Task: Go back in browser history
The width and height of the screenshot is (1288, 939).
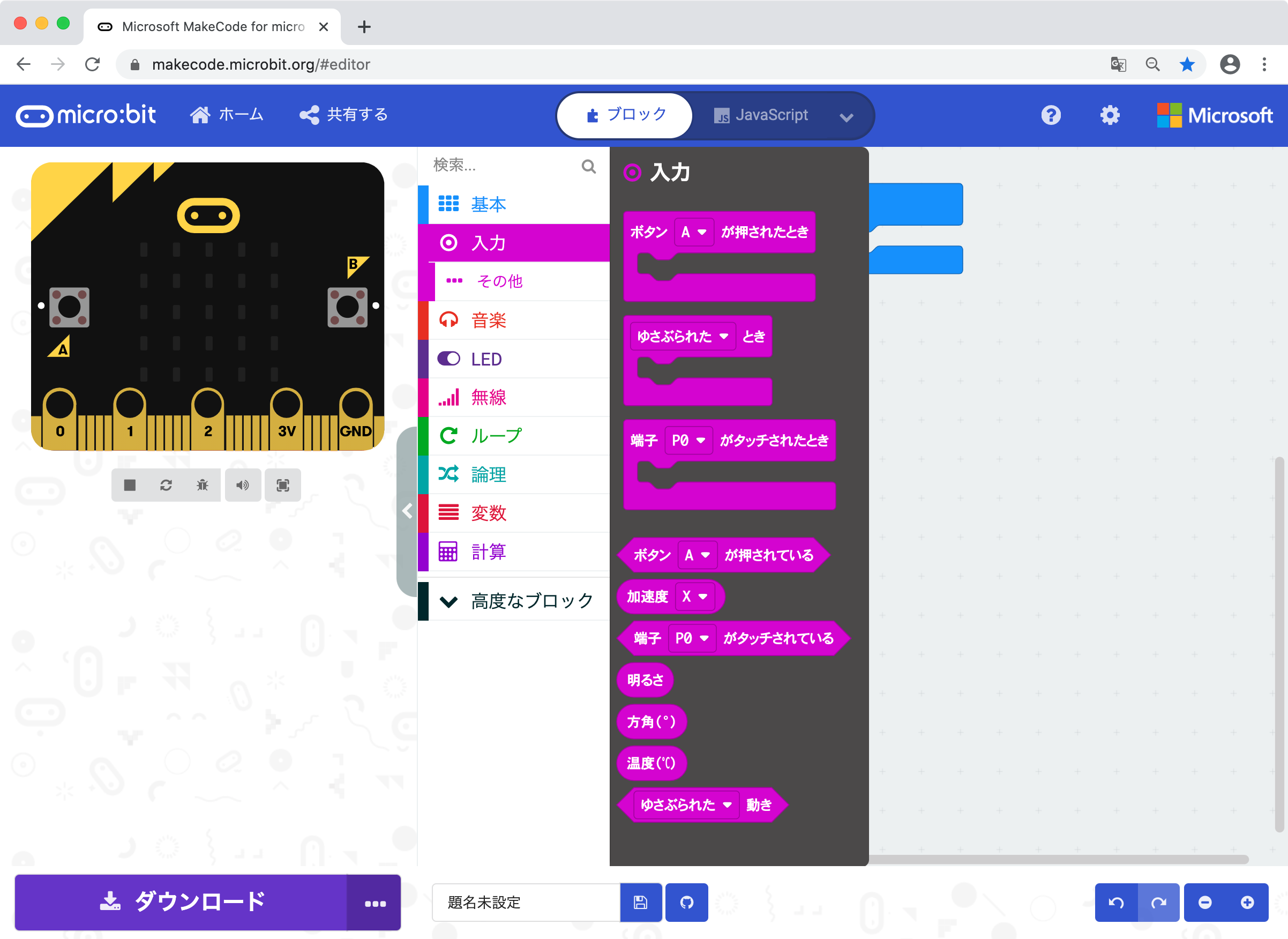Action: [23, 64]
